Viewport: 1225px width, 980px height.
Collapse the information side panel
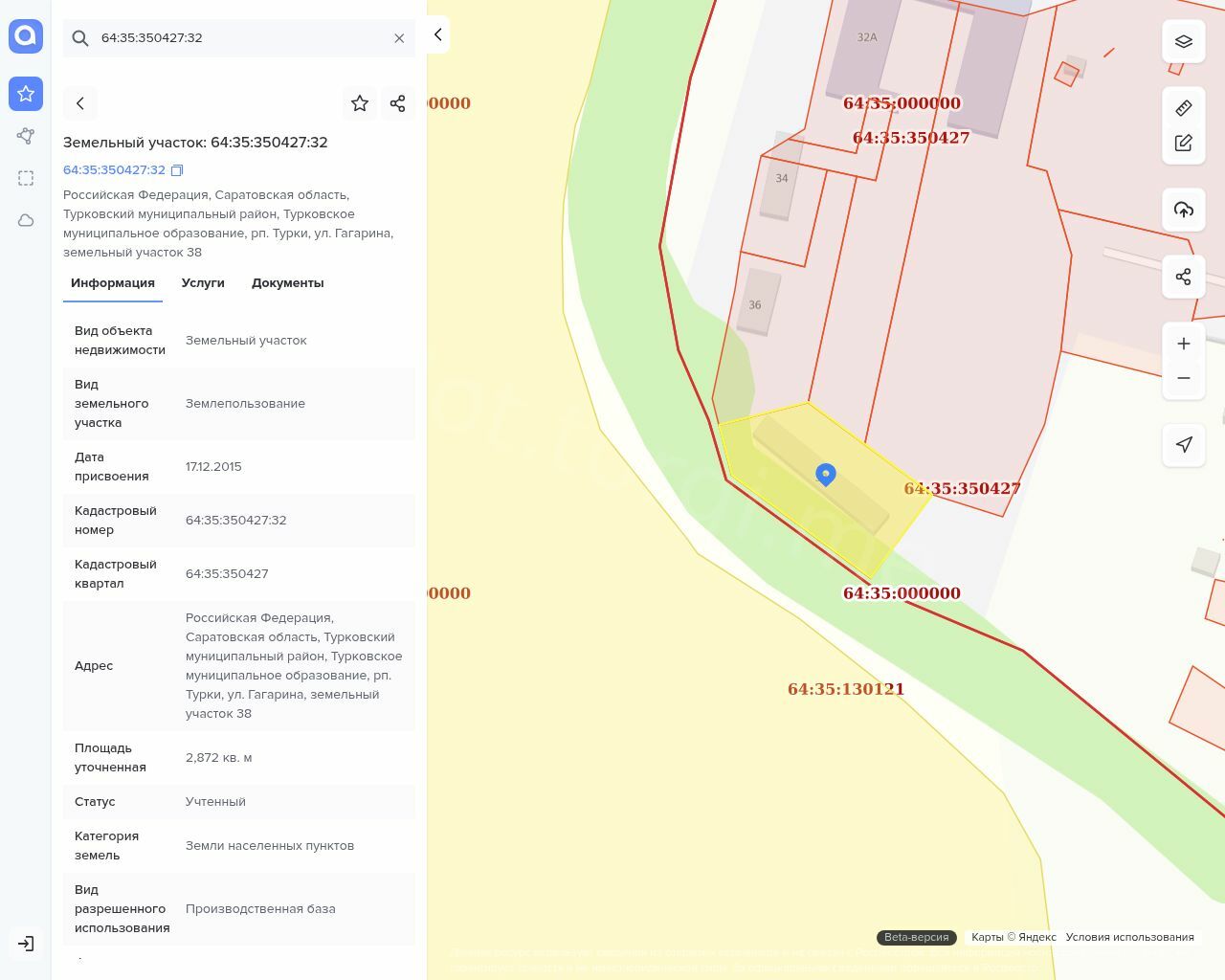pos(437,34)
